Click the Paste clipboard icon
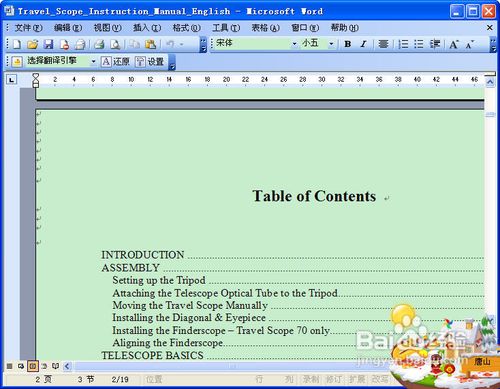Viewport: 500px width, 389px height. tap(150, 44)
